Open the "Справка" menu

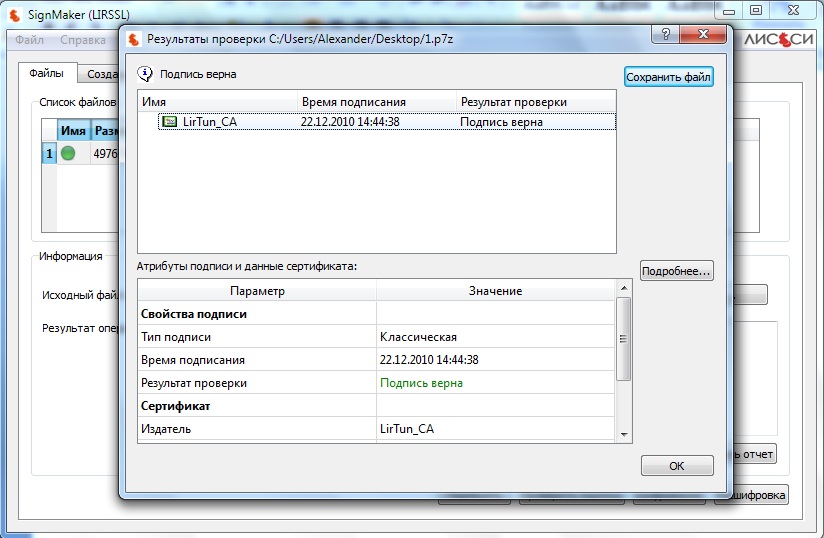coord(83,40)
